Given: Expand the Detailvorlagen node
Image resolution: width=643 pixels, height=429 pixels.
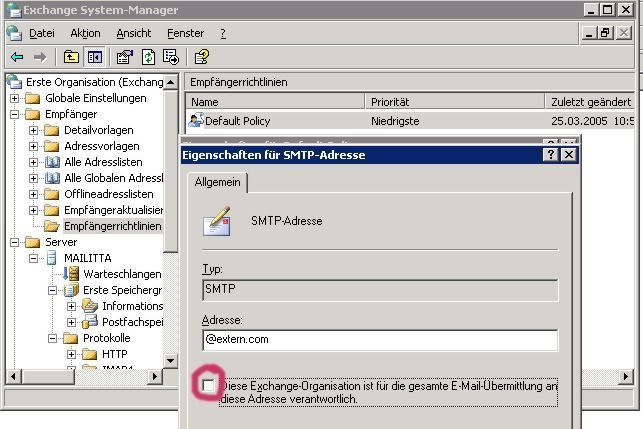Looking at the screenshot, I should tap(34, 130).
